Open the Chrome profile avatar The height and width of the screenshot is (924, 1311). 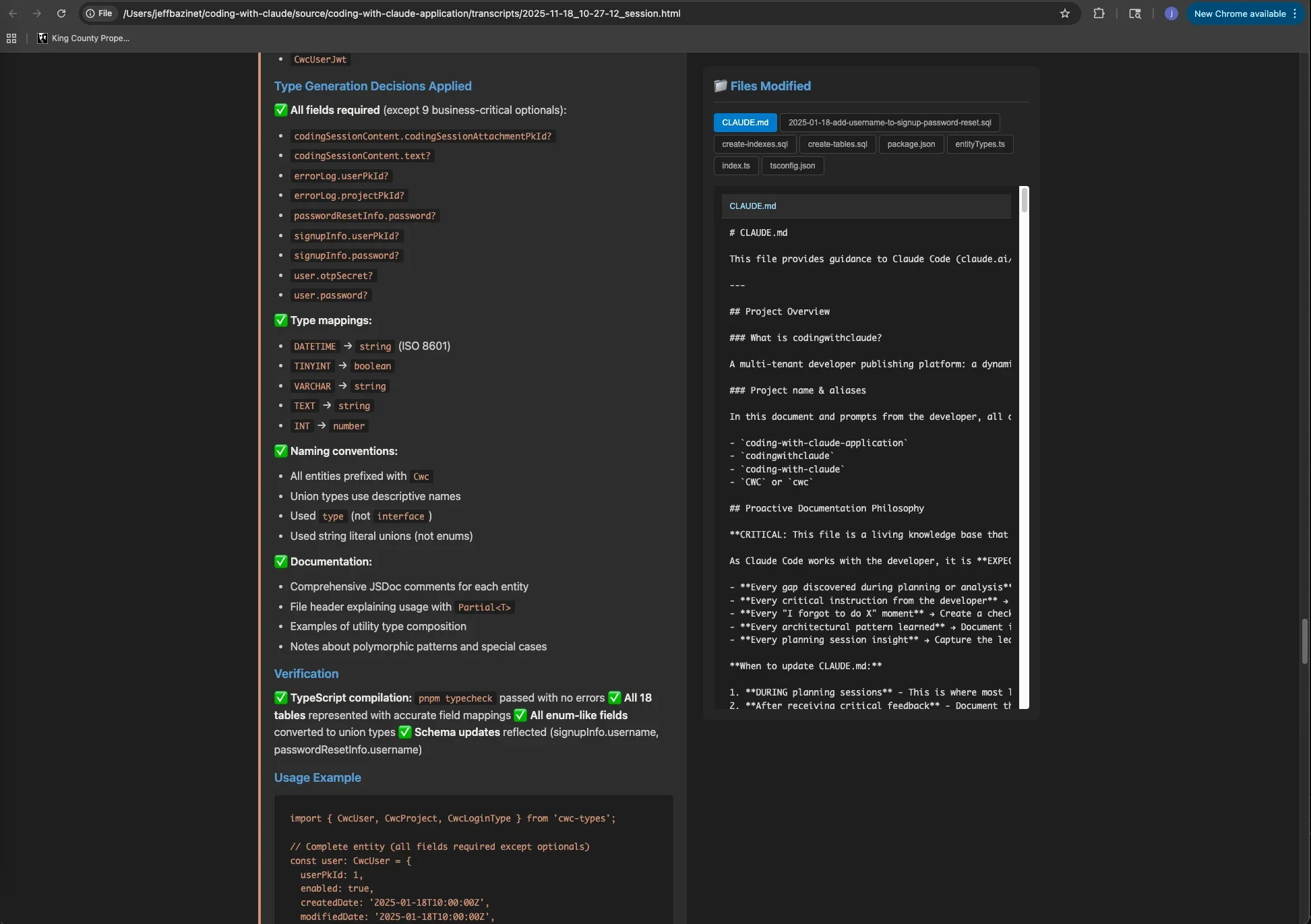click(x=1171, y=13)
